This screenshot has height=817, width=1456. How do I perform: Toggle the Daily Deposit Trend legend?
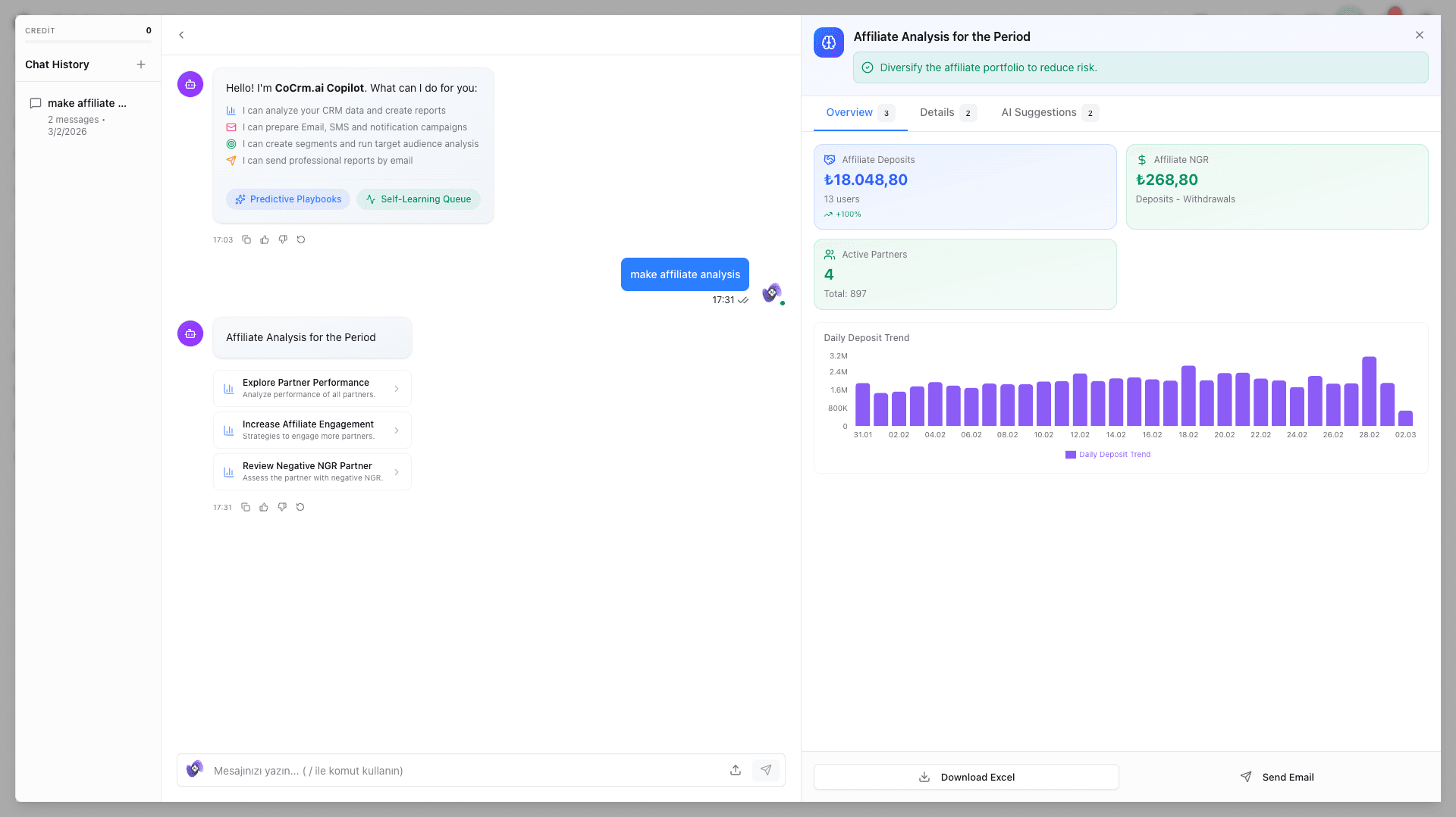(1107, 455)
